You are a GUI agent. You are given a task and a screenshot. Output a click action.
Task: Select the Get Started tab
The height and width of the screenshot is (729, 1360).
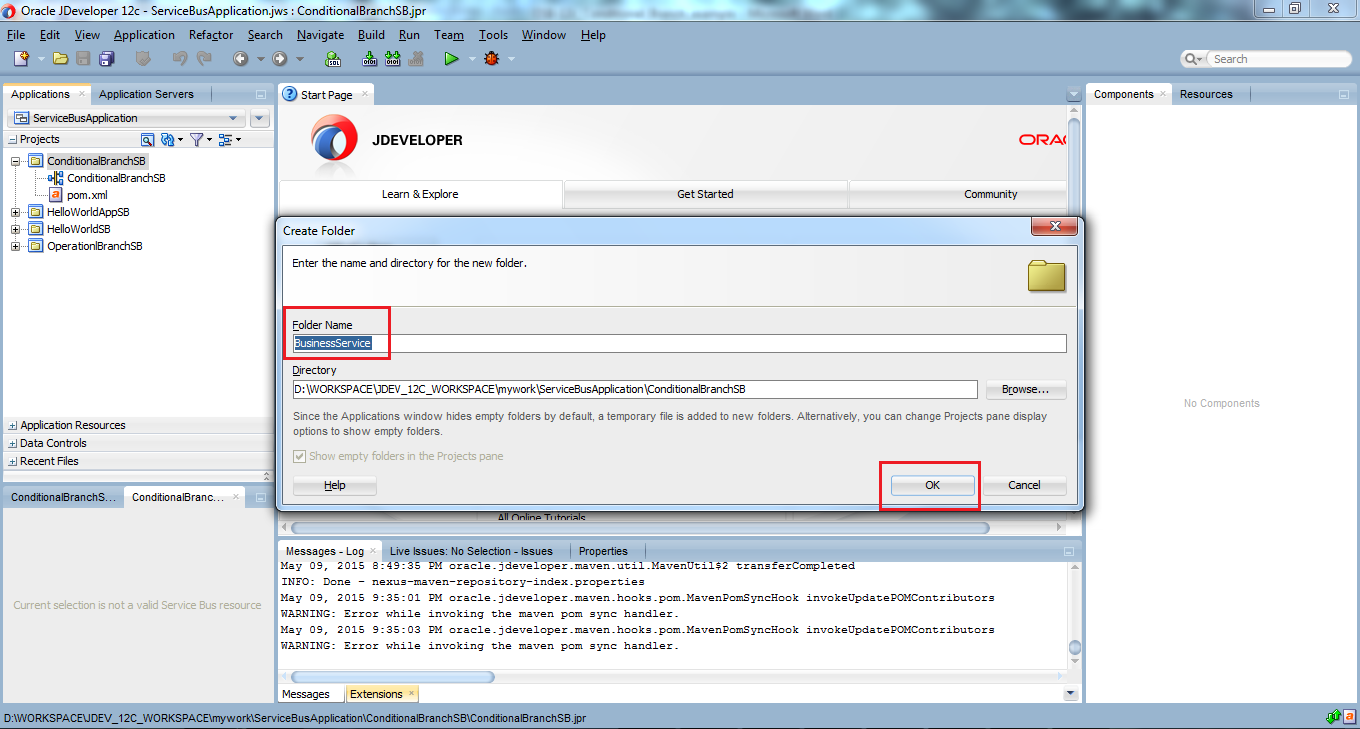[x=705, y=194]
